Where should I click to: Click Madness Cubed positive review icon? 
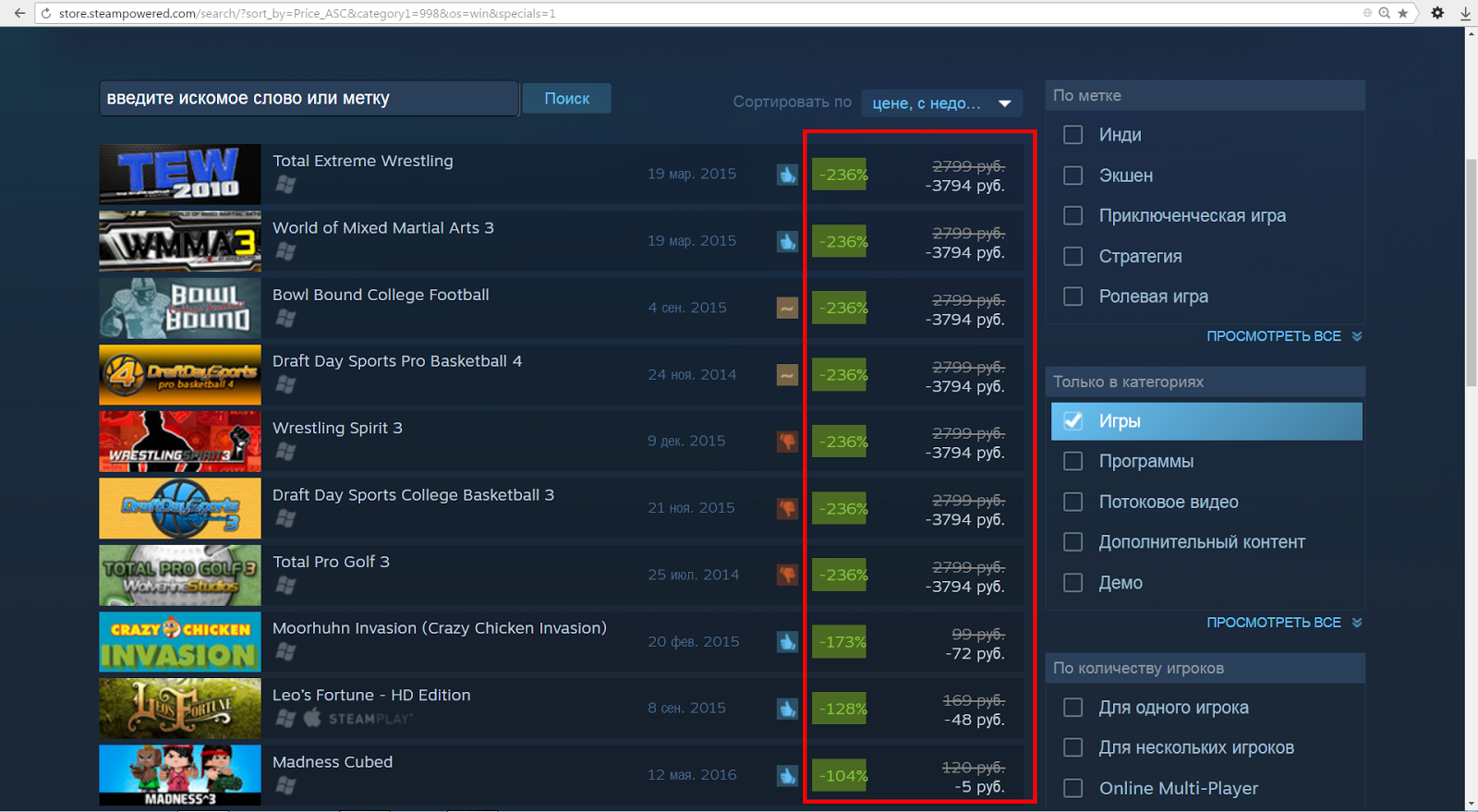(787, 775)
